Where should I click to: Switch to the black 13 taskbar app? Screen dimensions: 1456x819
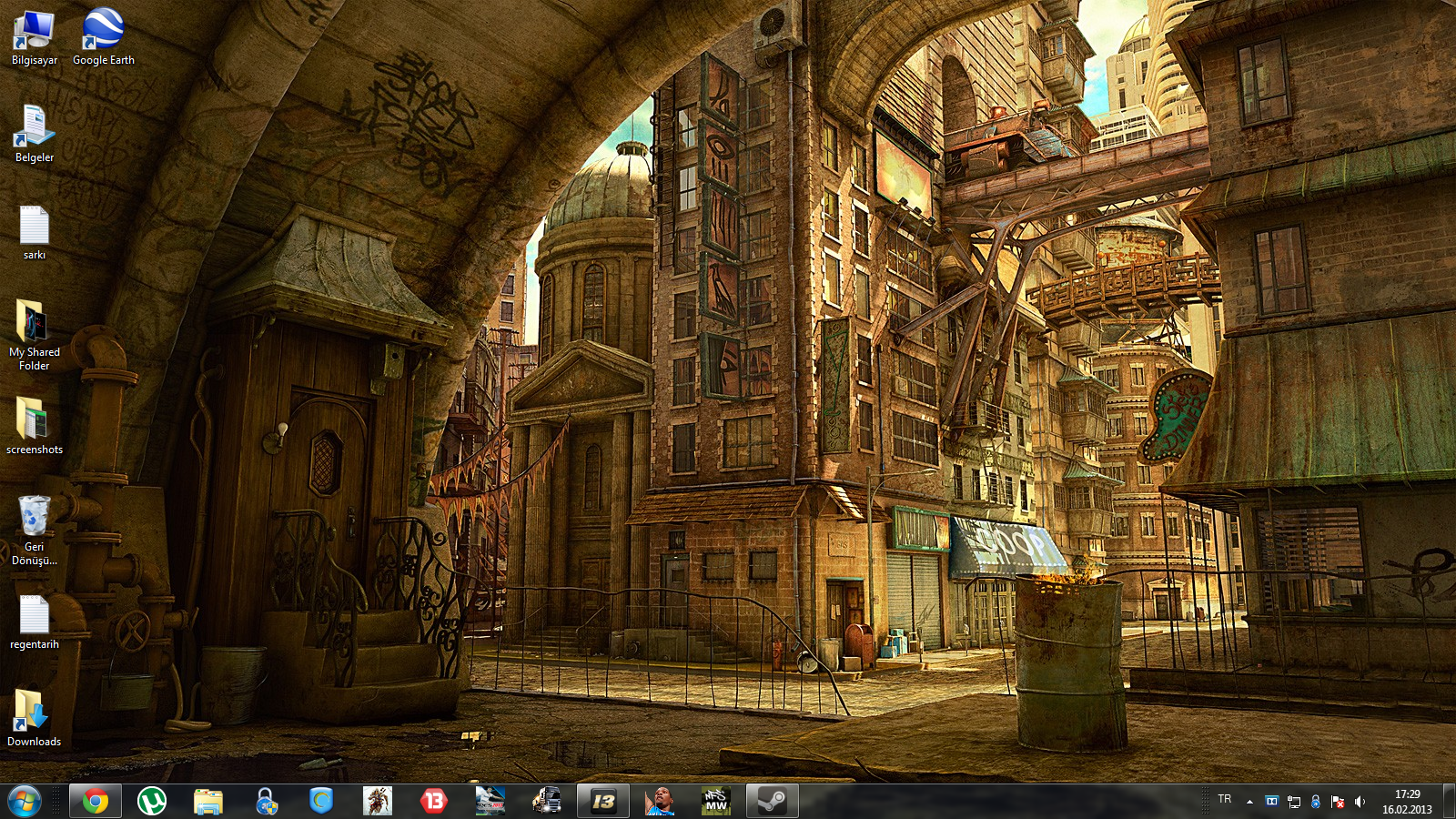click(x=603, y=802)
